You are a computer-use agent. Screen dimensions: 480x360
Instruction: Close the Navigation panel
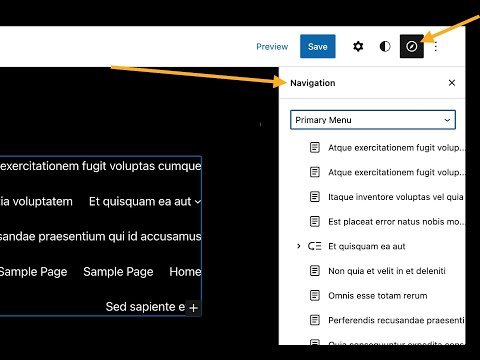coord(452,83)
